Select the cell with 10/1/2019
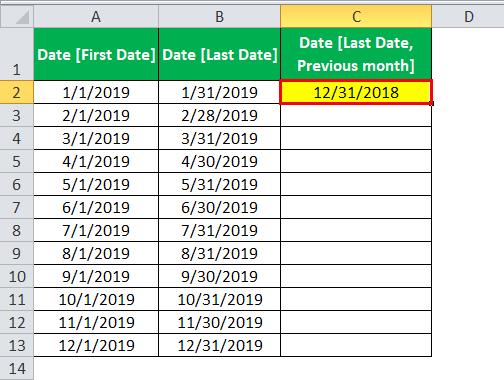 [96, 299]
